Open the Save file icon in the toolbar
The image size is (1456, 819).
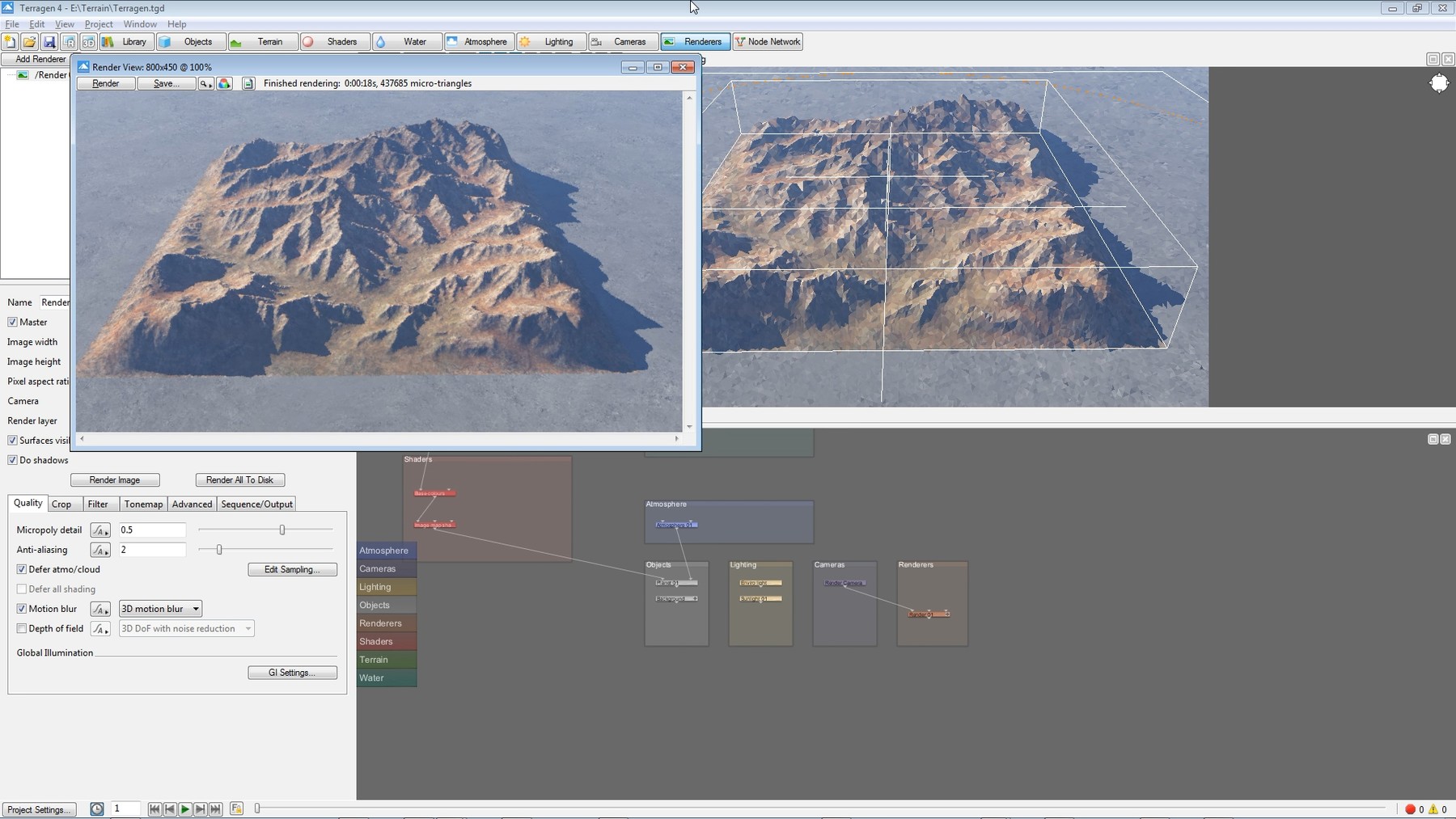tap(49, 41)
